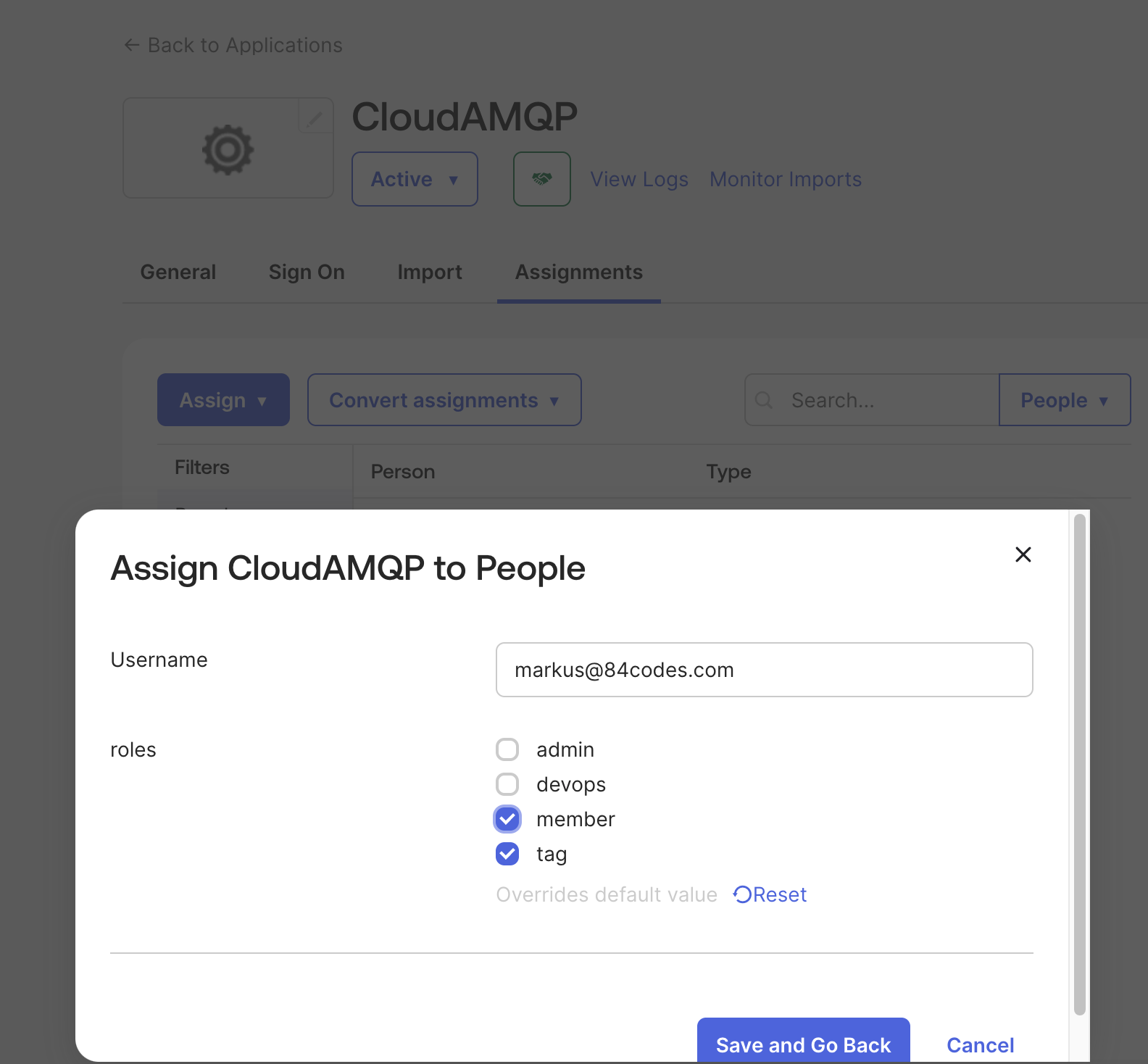1148x1064 pixels.
Task: Click the pencil edit logo icon
Action: tap(315, 118)
